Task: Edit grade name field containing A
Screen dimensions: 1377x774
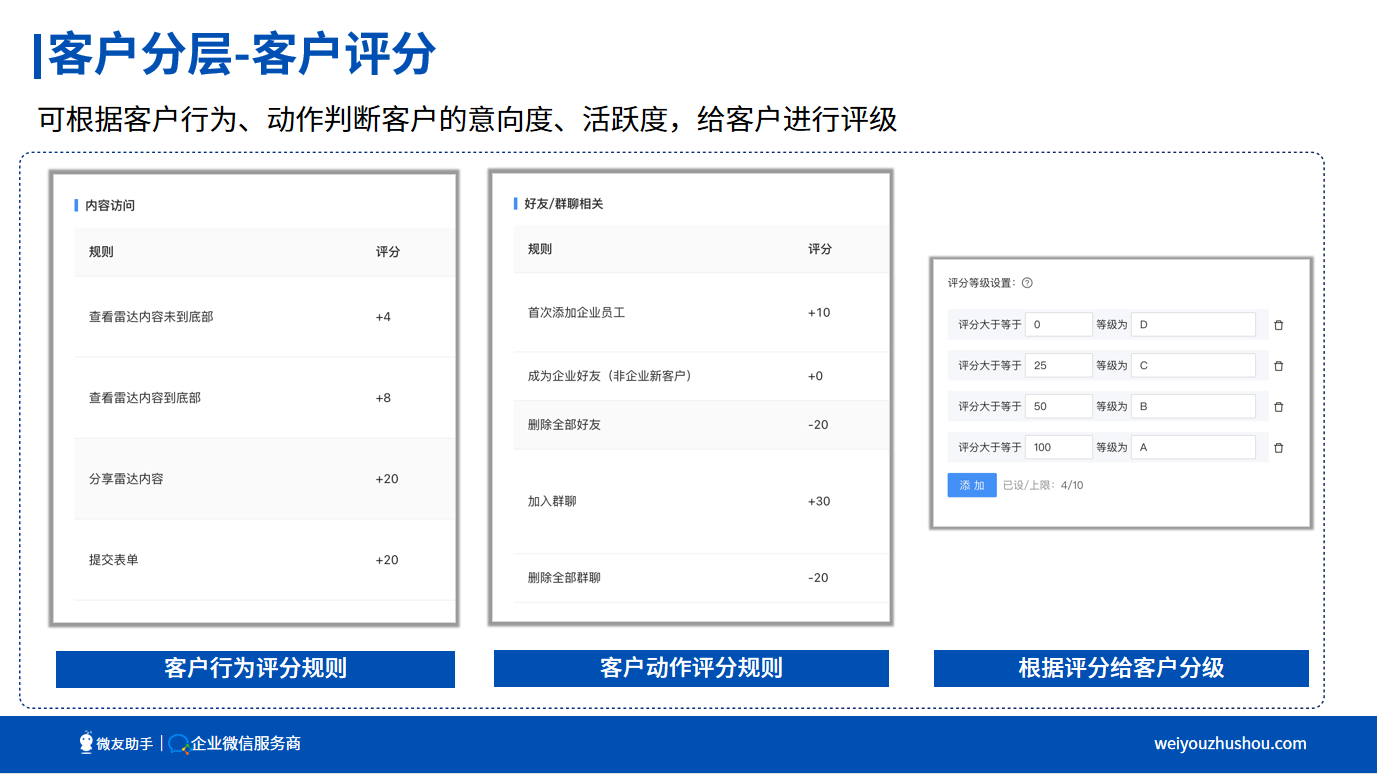Action: tap(1193, 448)
